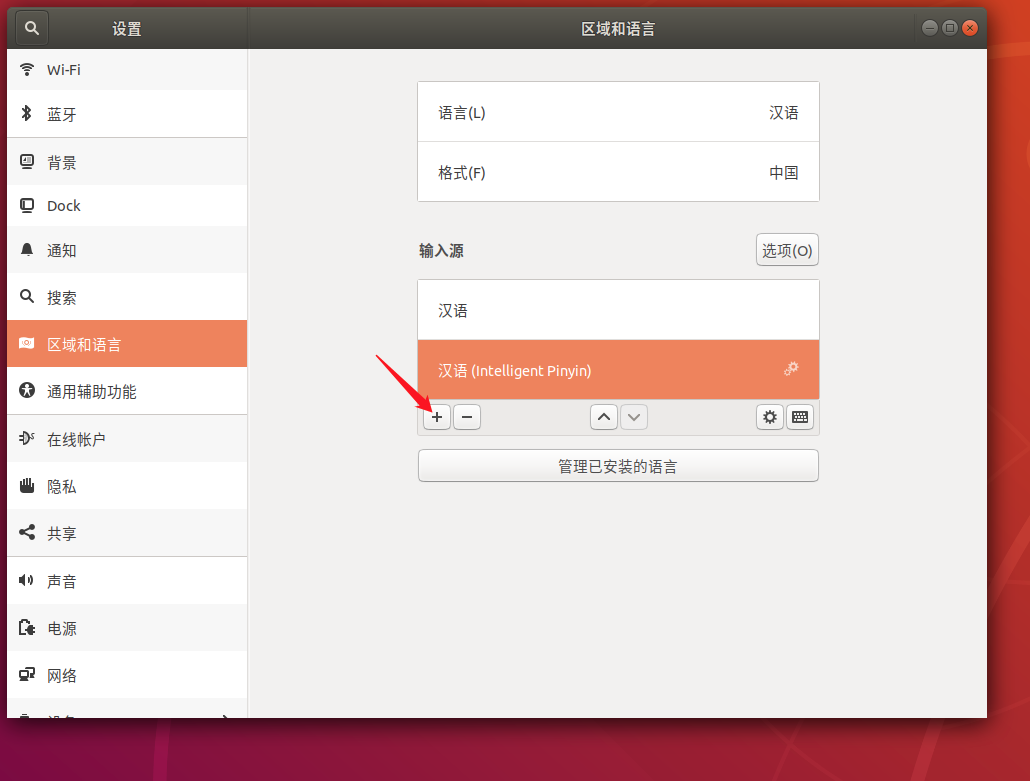This screenshot has height=781, width=1030.
Task: Click the network computers icon
Action: pyautogui.click(x=27, y=674)
